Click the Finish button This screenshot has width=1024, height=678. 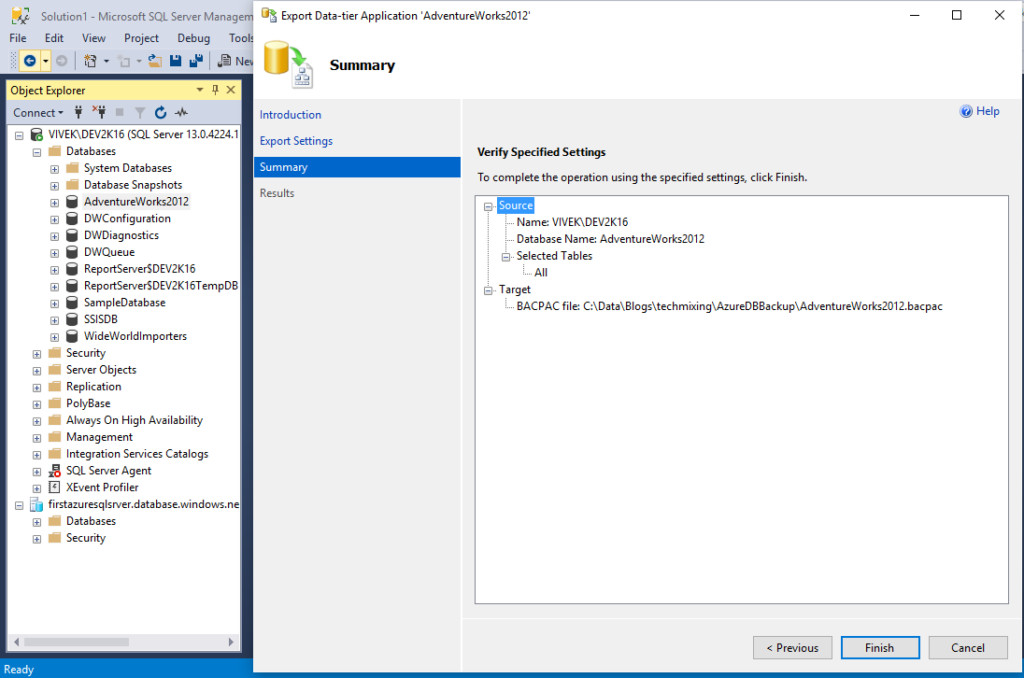point(879,647)
